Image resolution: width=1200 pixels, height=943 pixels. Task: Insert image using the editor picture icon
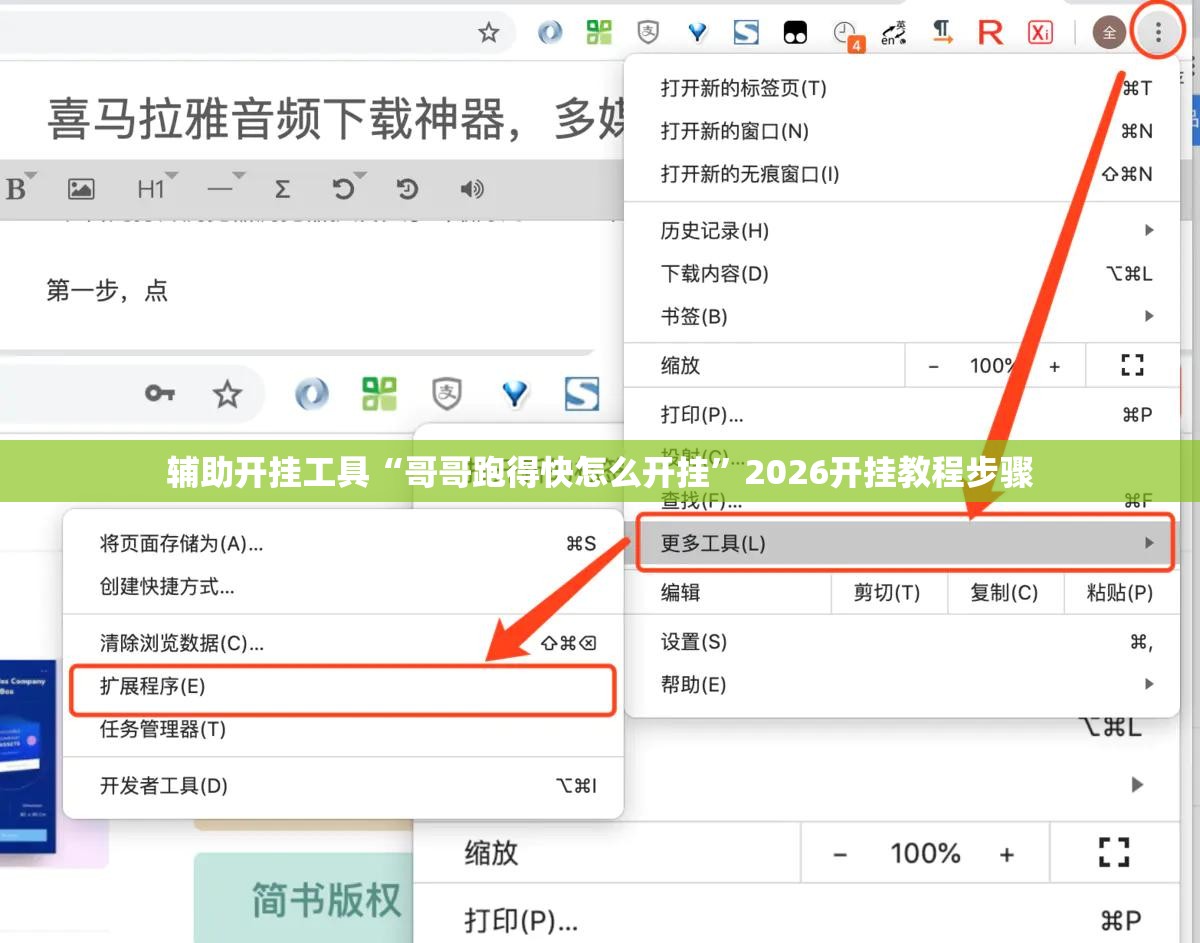click(x=81, y=188)
